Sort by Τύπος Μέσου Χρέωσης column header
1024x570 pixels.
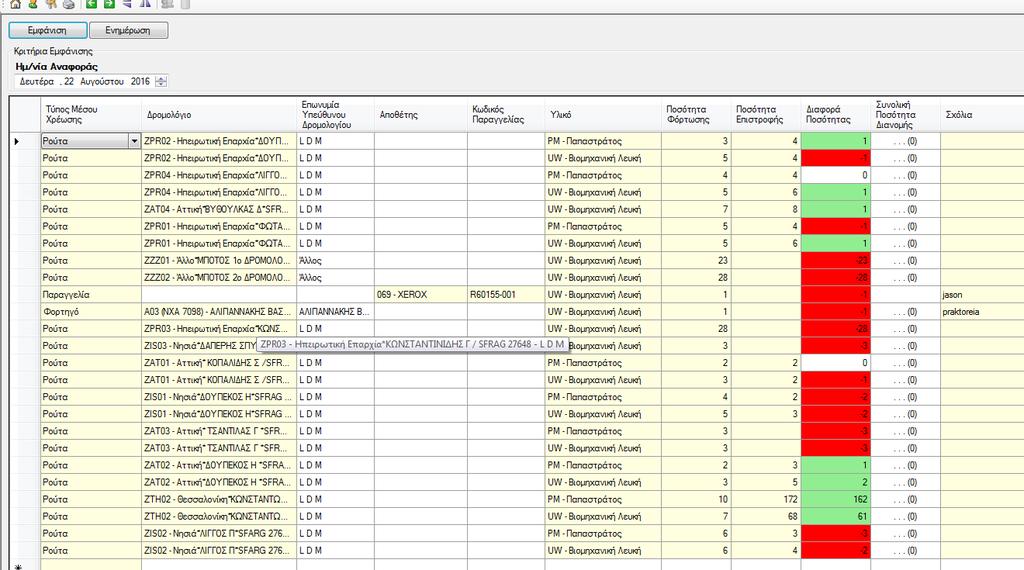point(91,115)
